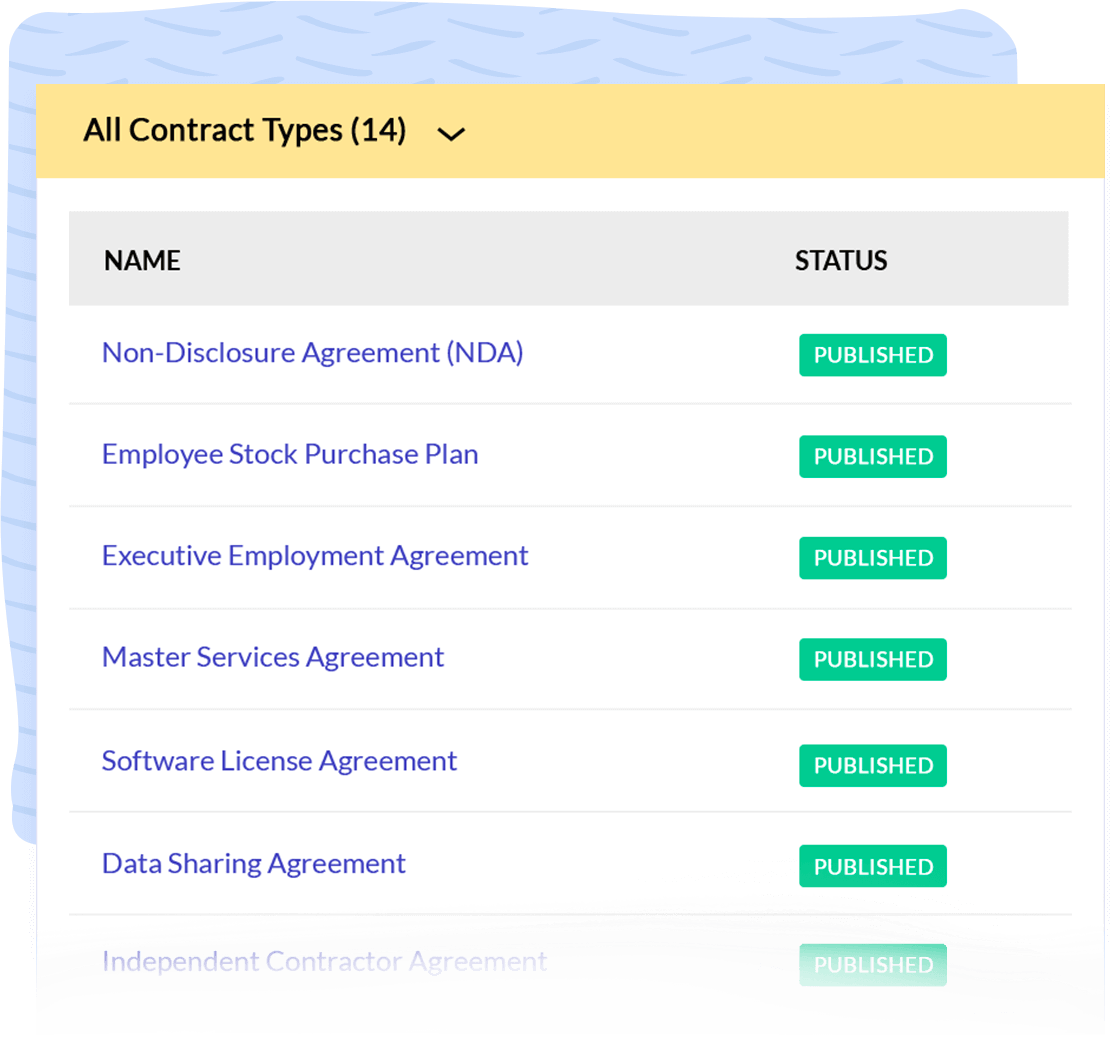Select Executive Employment Agreement link

click(x=315, y=556)
